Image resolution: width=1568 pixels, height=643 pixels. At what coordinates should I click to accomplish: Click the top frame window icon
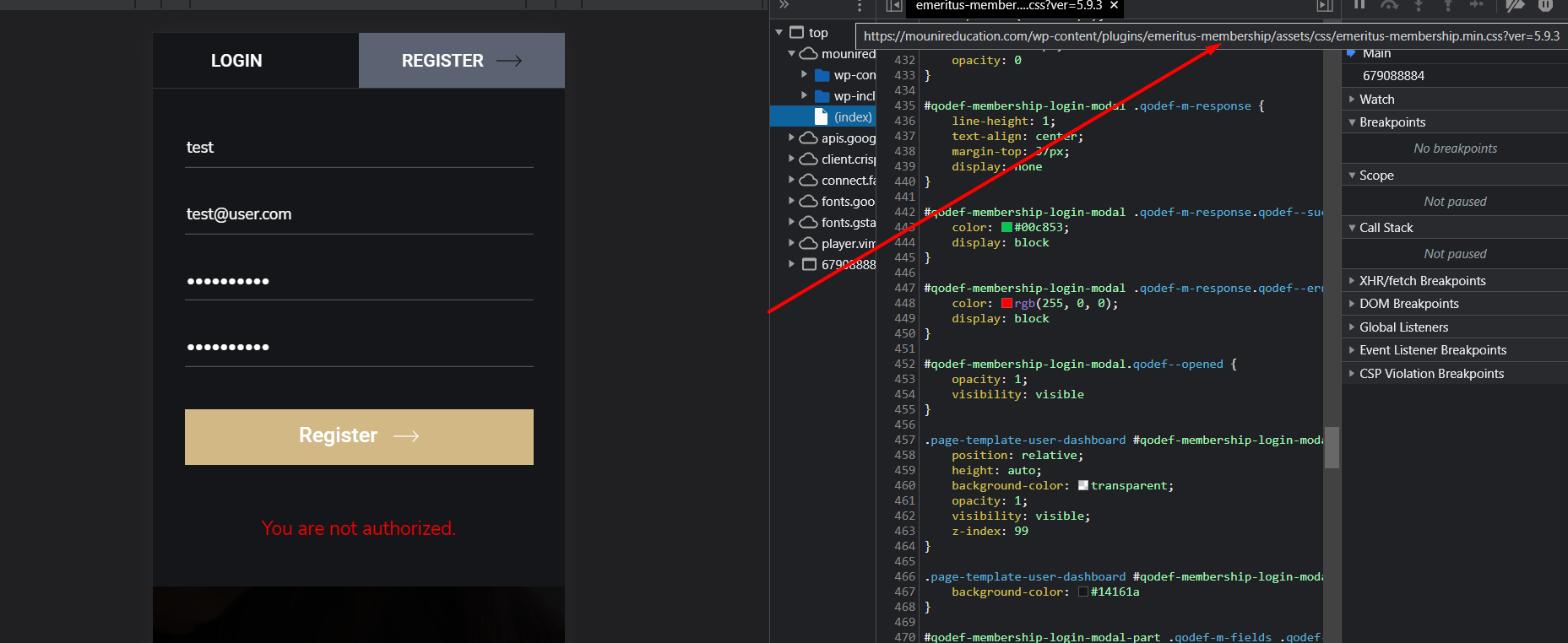pyautogui.click(x=796, y=33)
